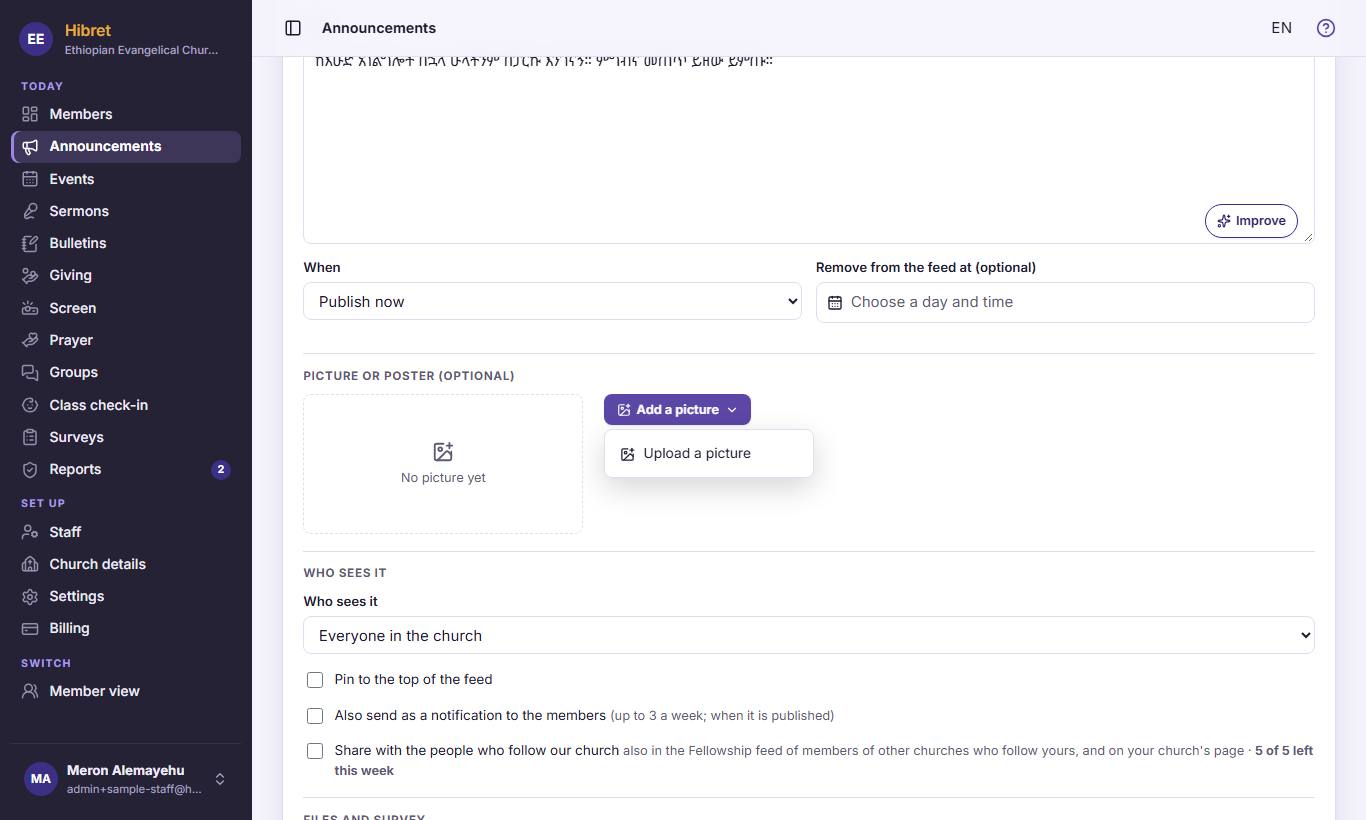1366x820 pixels.
Task: Click the Improve button
Action: 1251,221
